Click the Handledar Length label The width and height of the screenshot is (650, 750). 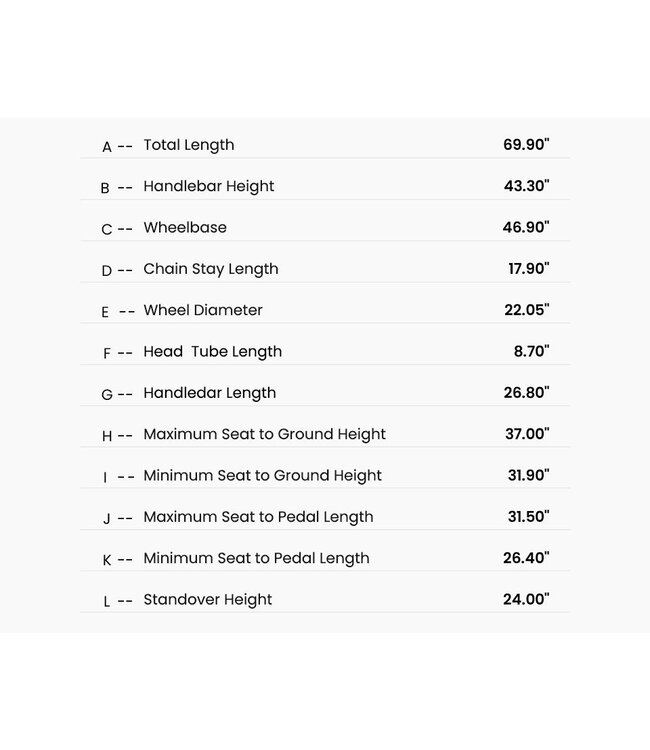pyautogui.click(x=209, y=393)
